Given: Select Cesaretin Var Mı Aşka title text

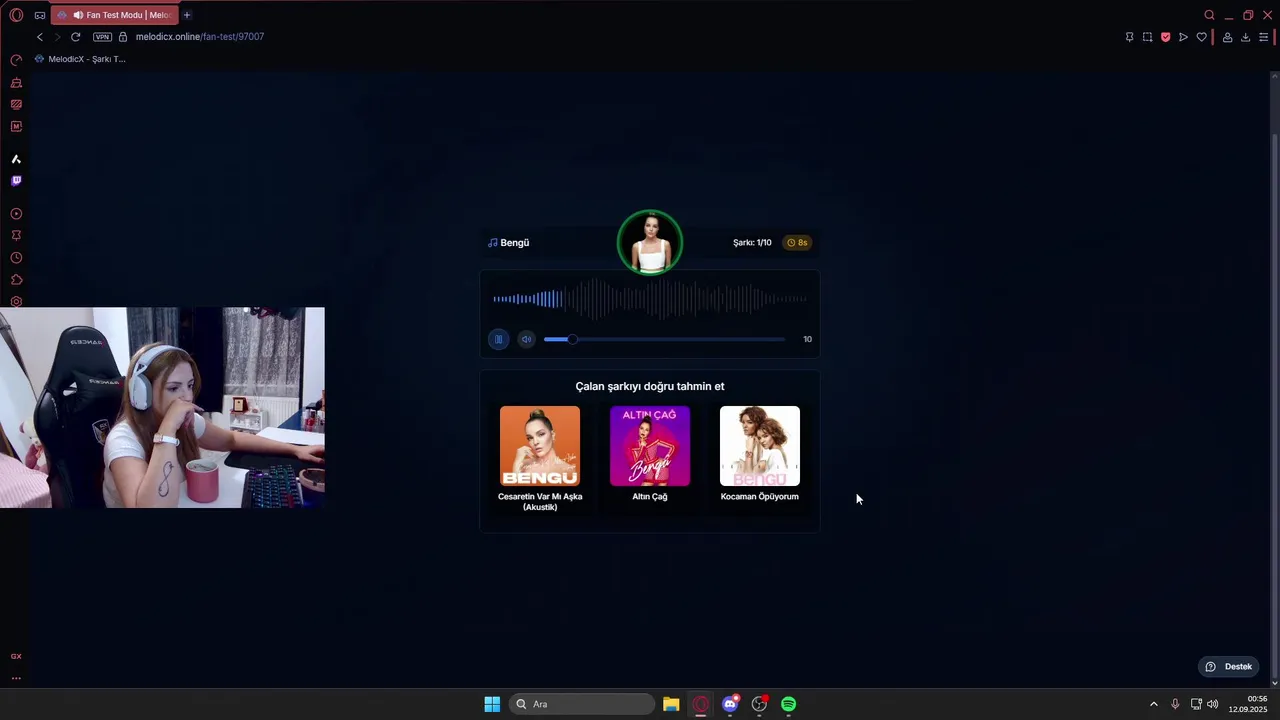Looking at the screenshot, I should pos(540,502).
